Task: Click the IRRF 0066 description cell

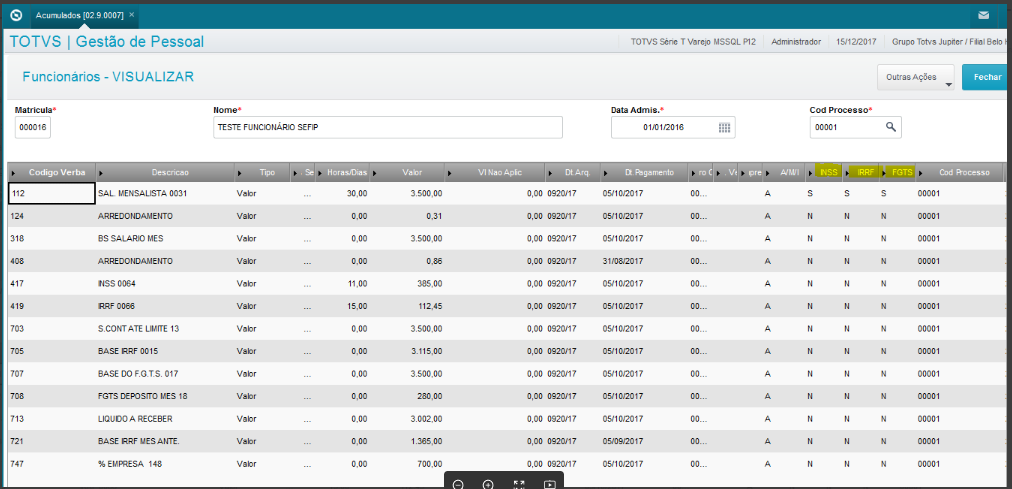Action: (117, 306)
